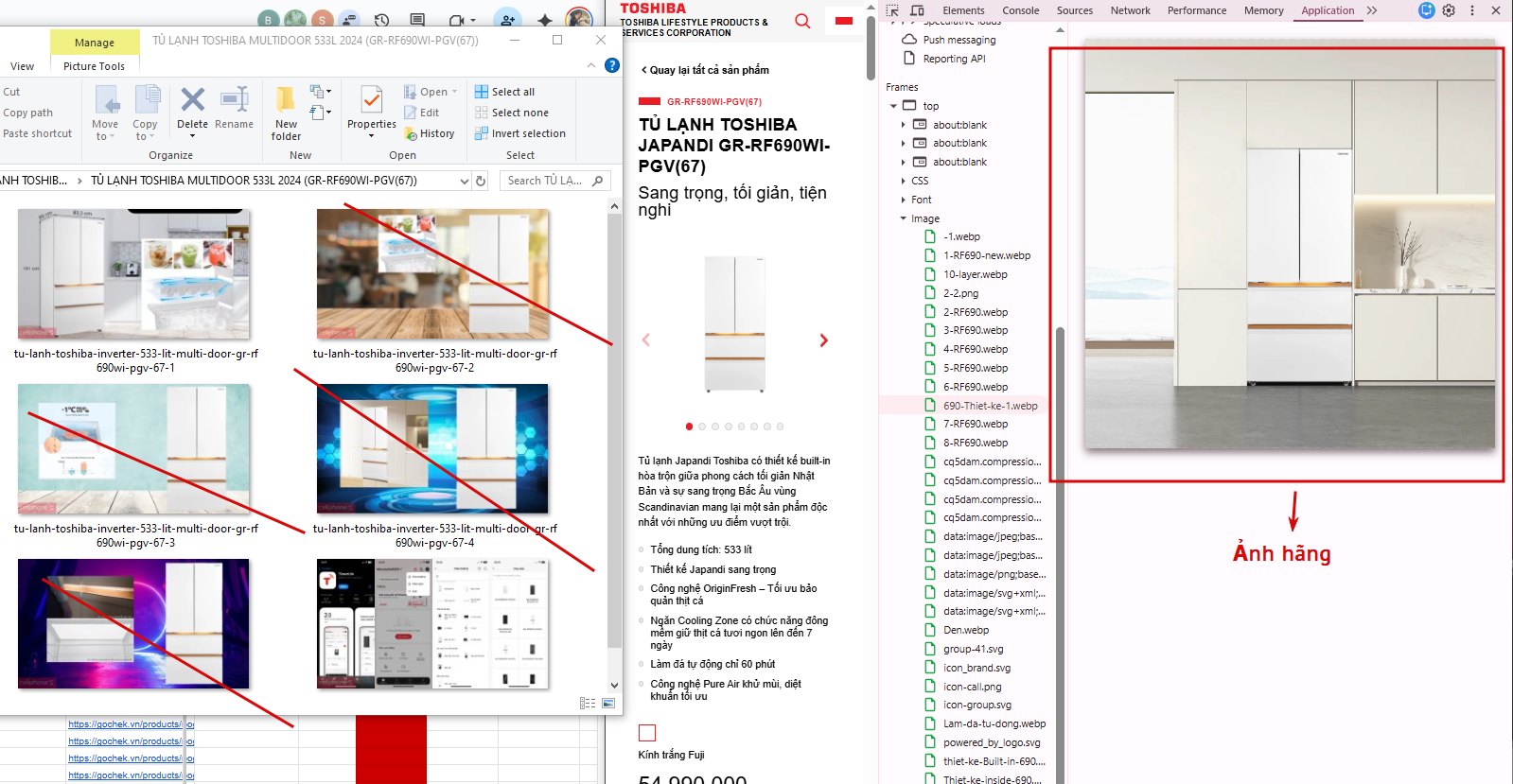Click Select none in Explorer ribbon

tap(512, 113)
